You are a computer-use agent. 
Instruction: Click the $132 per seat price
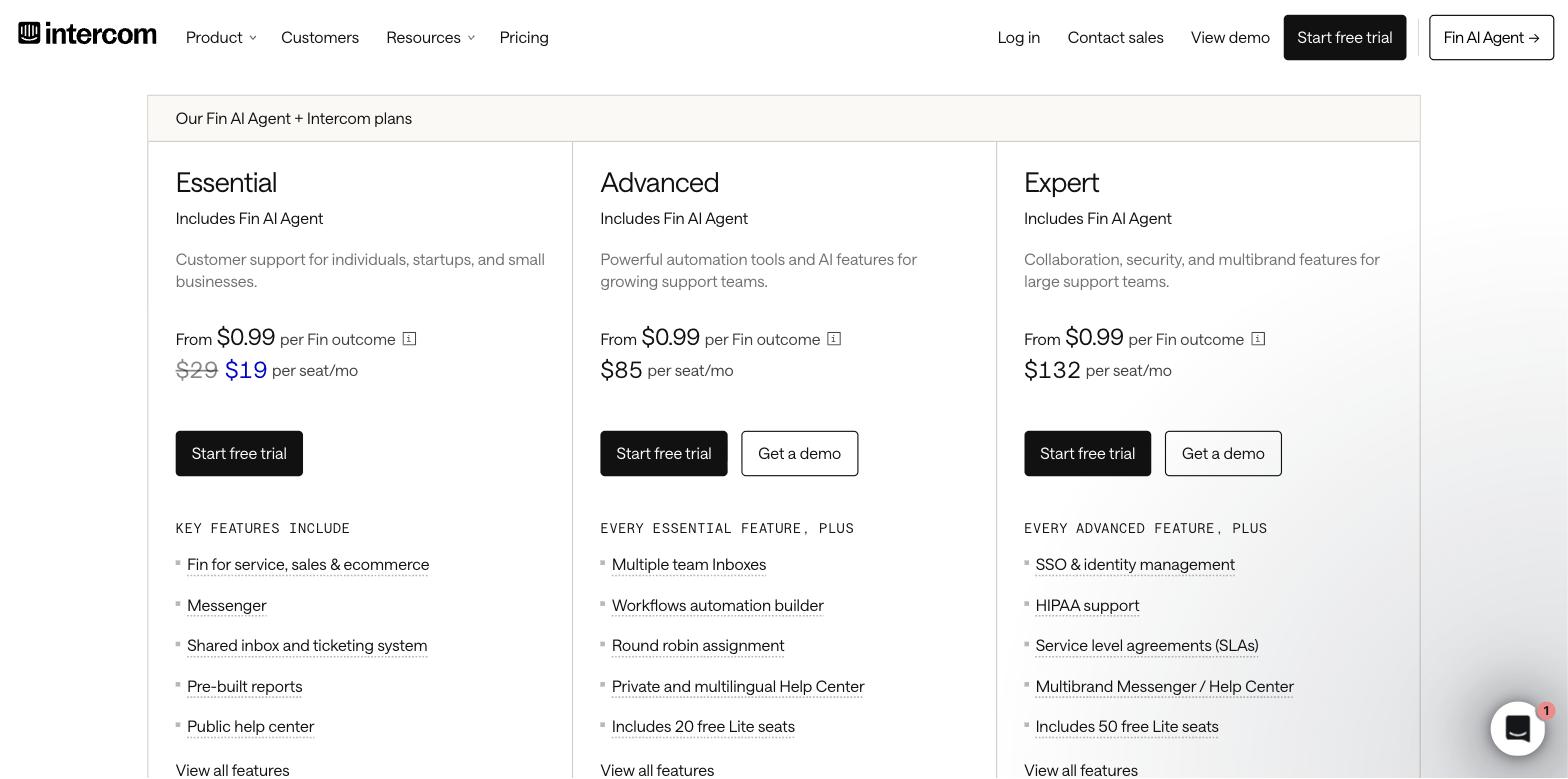pyautogui.click(x=1052, y=370)
